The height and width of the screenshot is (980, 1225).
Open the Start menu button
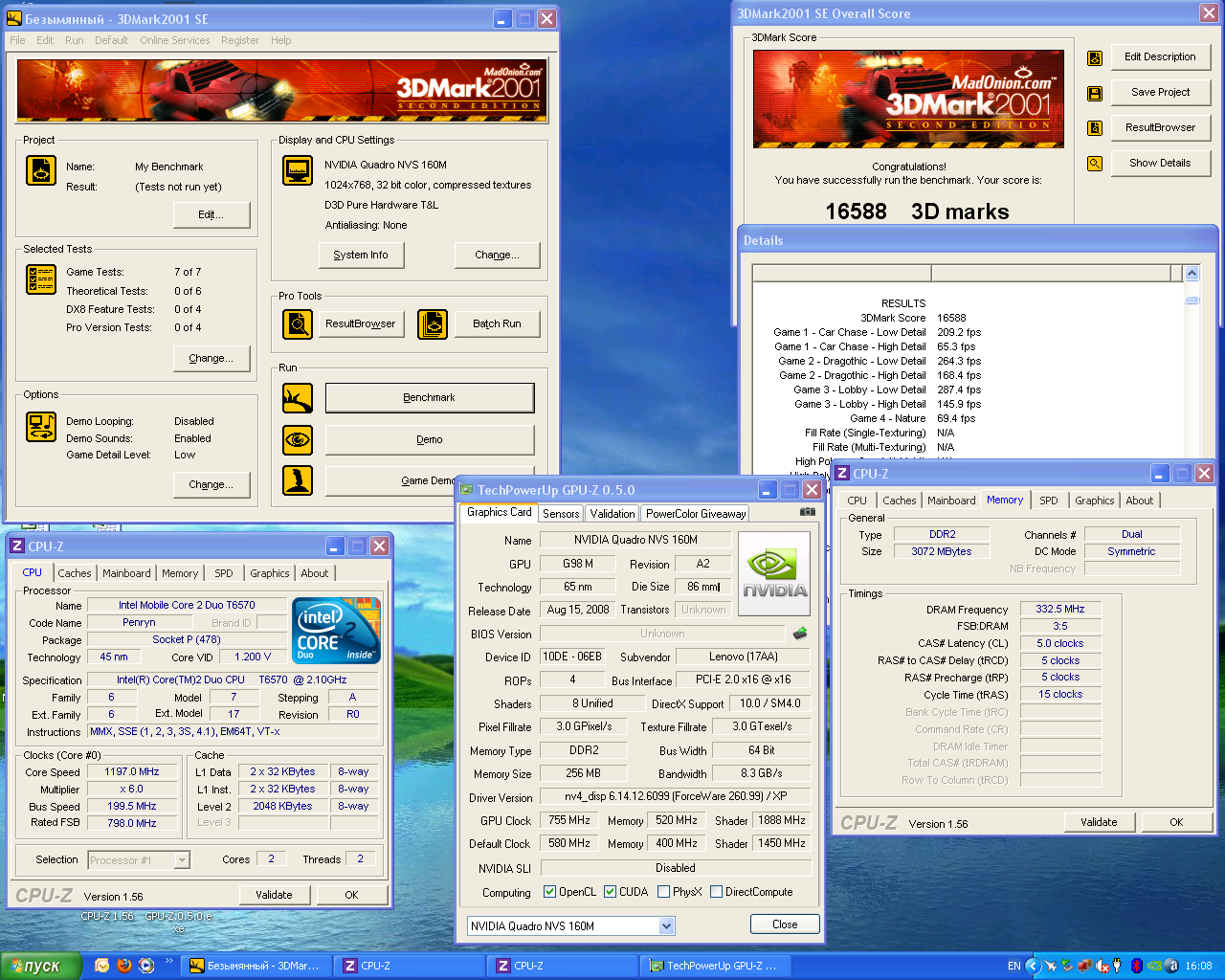42,966
